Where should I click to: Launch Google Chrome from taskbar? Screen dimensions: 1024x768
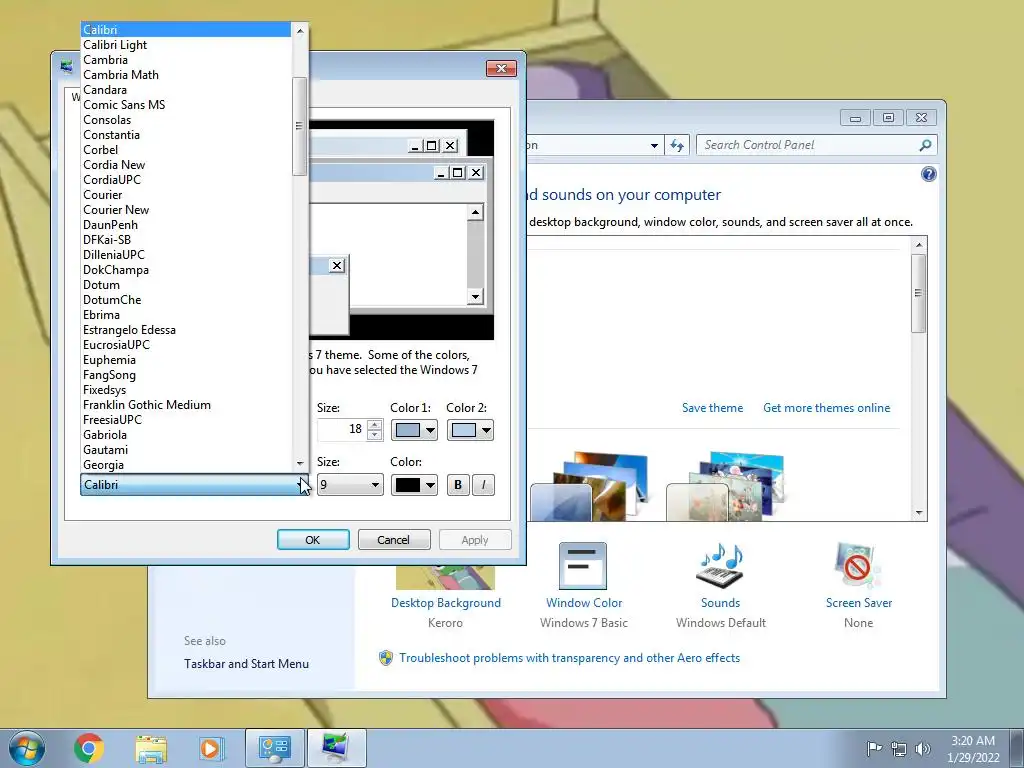(89, 748)
